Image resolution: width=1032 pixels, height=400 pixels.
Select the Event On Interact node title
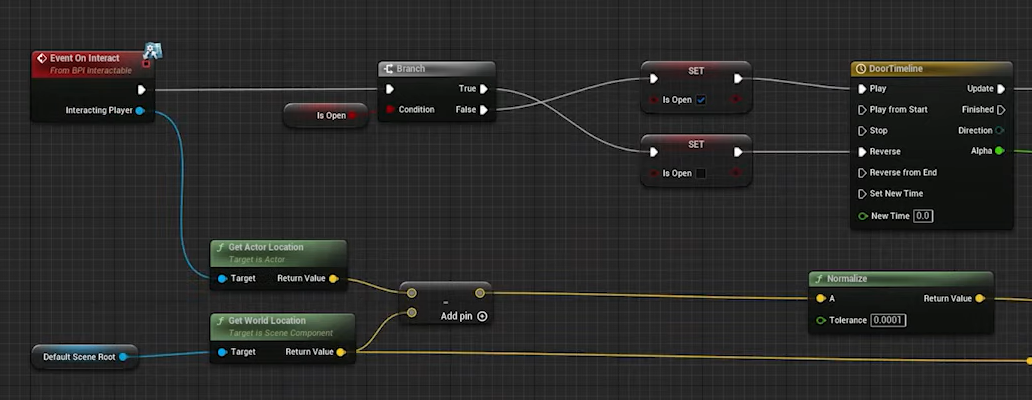point(85,59)
